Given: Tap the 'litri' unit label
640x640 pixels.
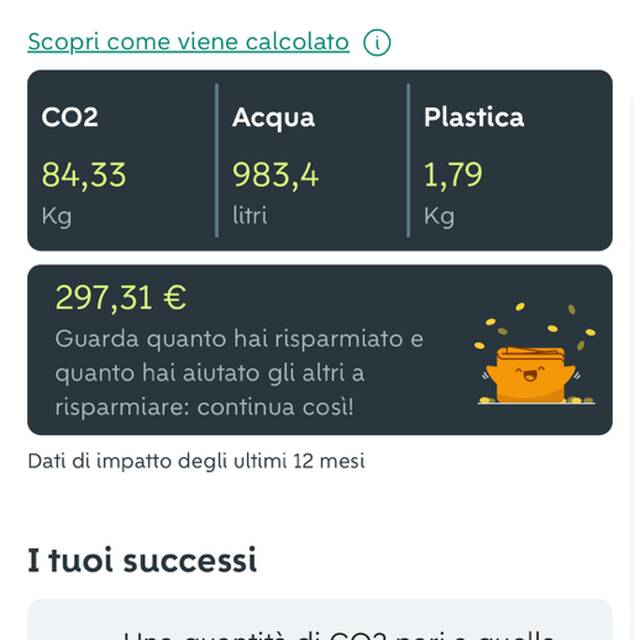Looking at the screenshot, I should pyautogui.click(x=250, y=215).
